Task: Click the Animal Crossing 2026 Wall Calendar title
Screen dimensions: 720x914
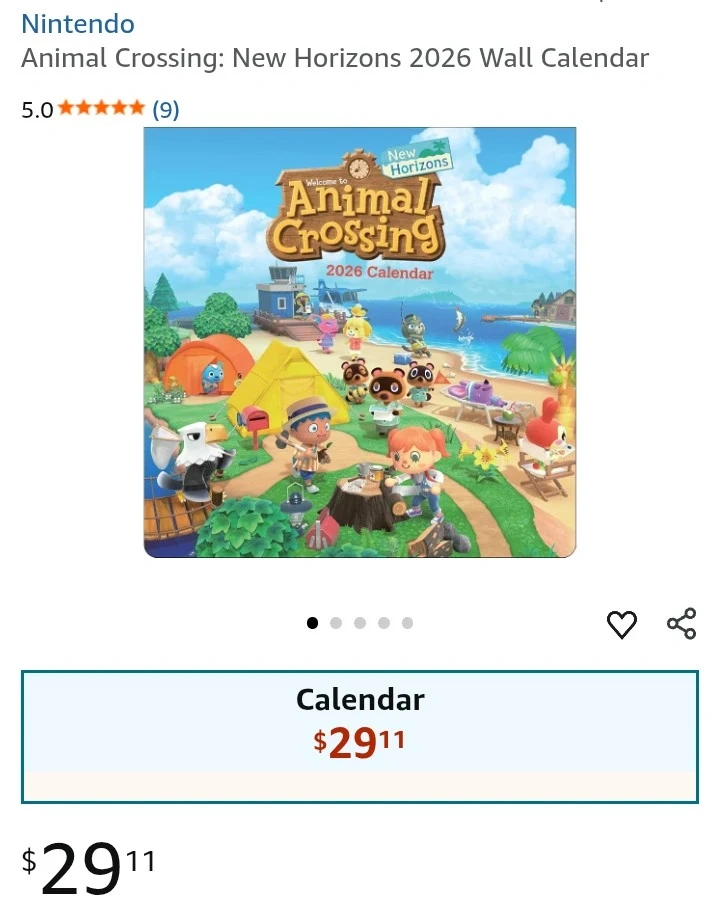Action: point(335,58)
